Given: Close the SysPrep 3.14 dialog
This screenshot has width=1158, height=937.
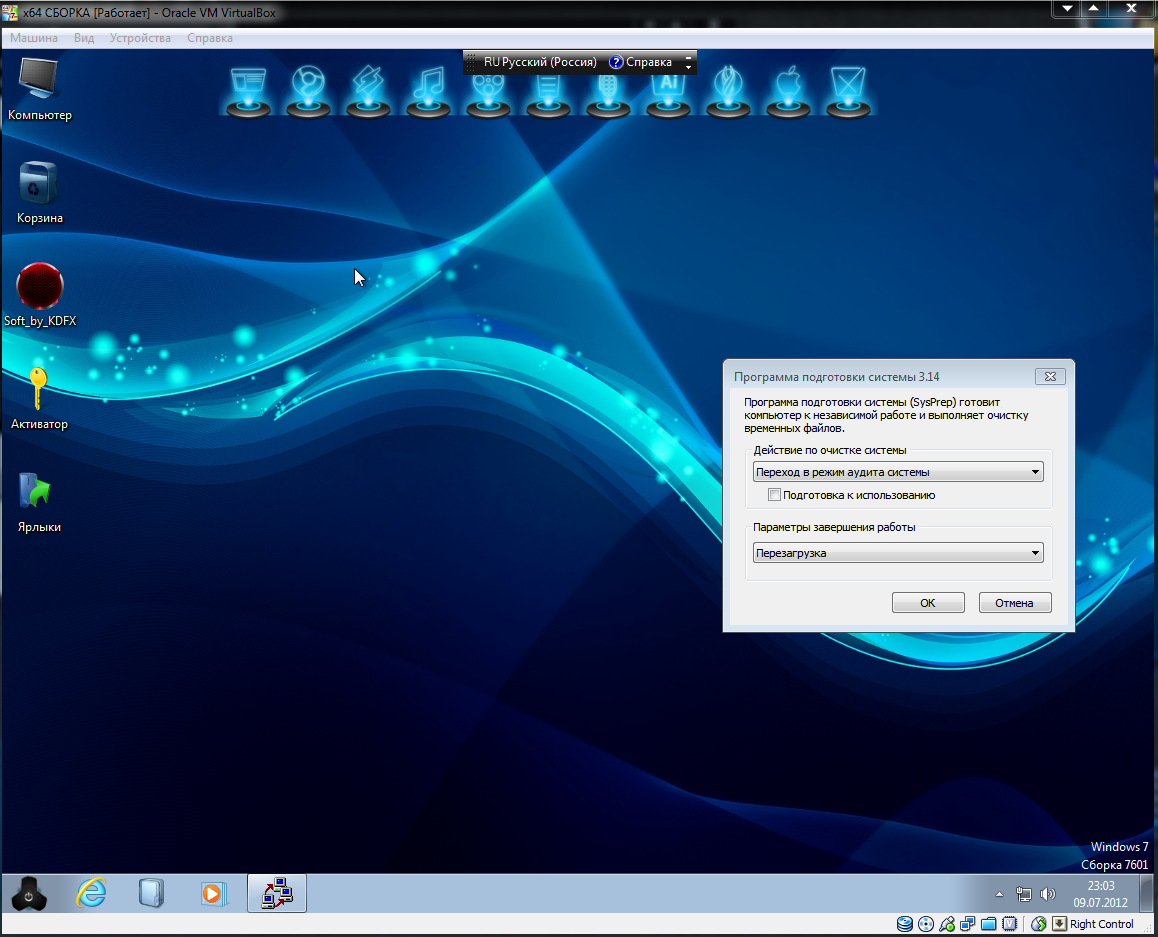Looking at the screenshot, I should click(x=1050, y=377).
